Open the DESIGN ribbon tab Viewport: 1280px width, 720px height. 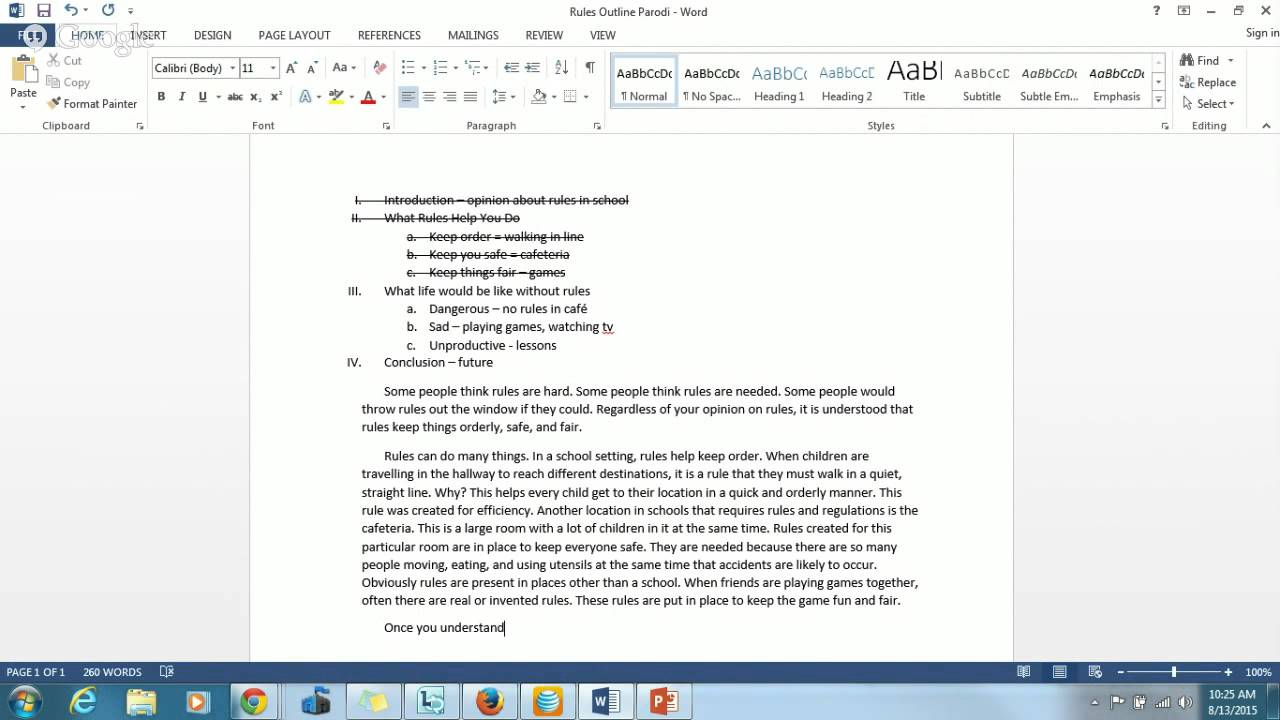(x=212, y=35)
